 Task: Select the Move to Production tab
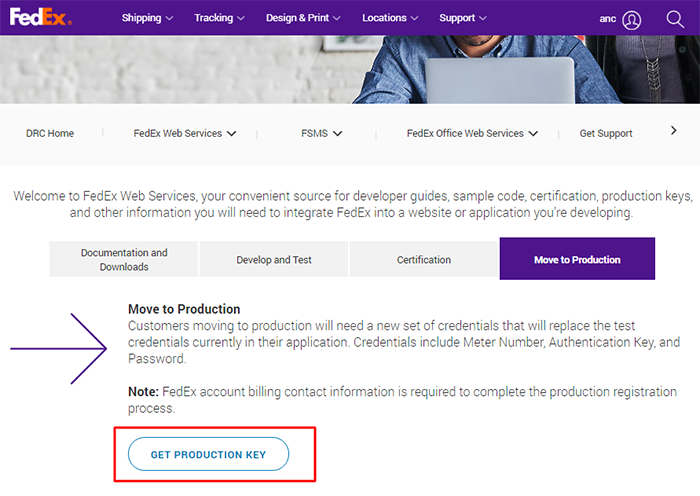(x=577, y=259)
